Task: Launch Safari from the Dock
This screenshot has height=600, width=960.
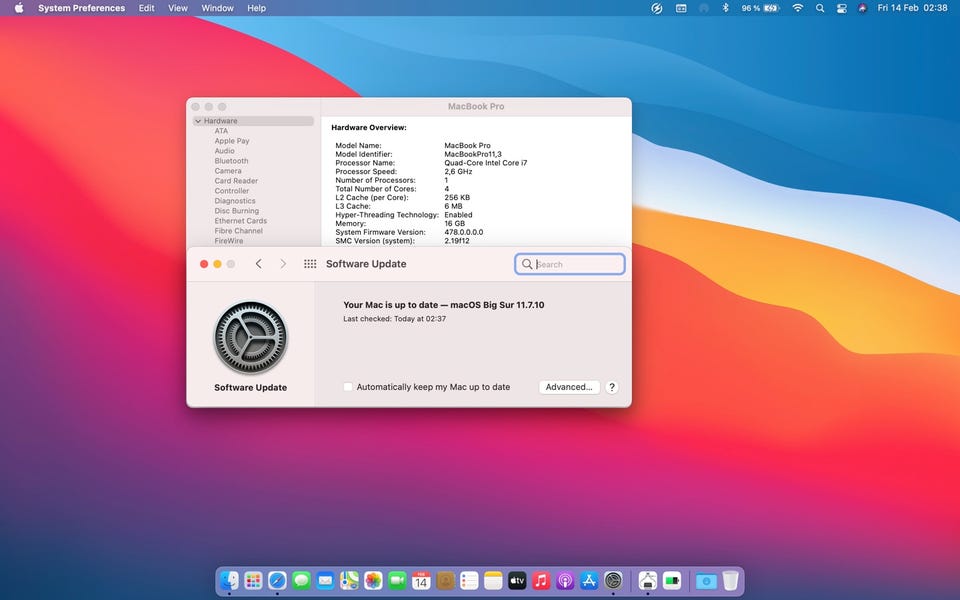Action: tap(277, 580)
